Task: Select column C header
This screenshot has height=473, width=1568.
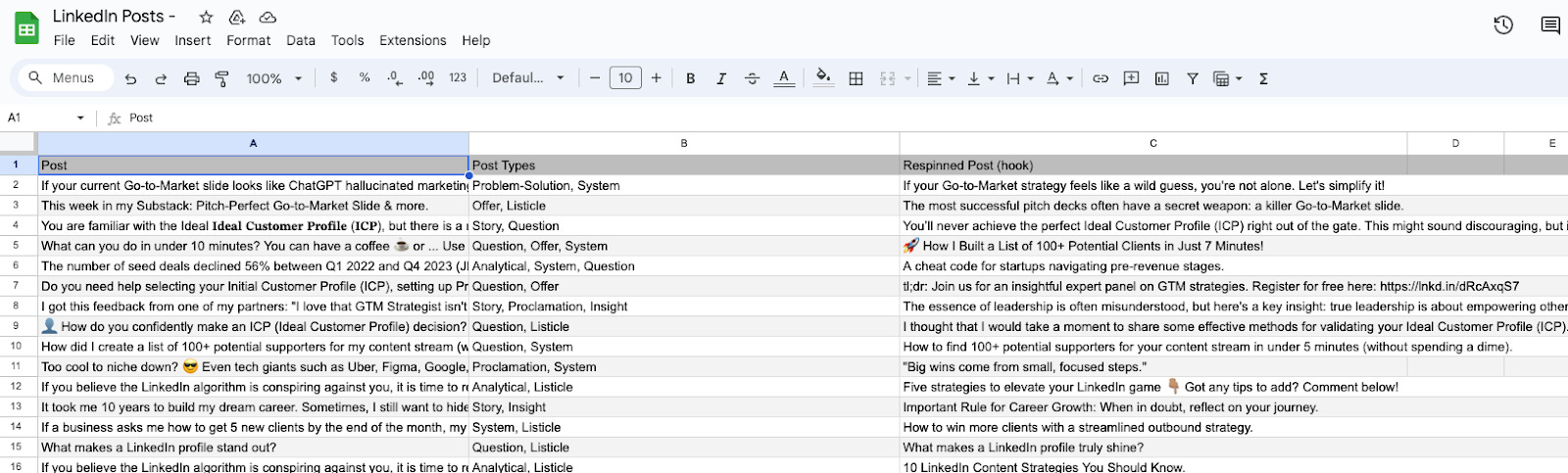Action: coord(1153,143)
